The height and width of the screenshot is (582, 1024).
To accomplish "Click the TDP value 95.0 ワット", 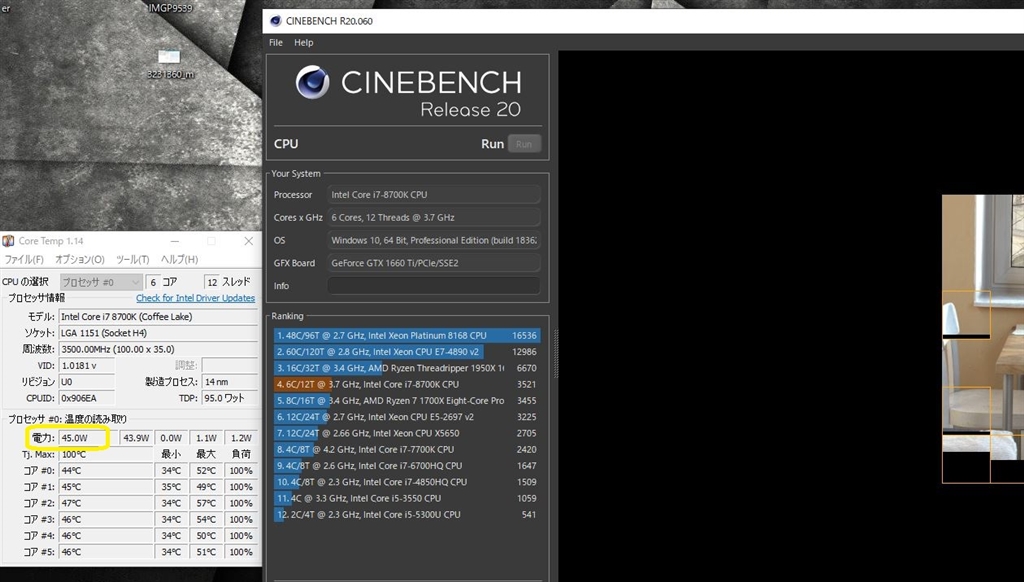I will [229, 398].
